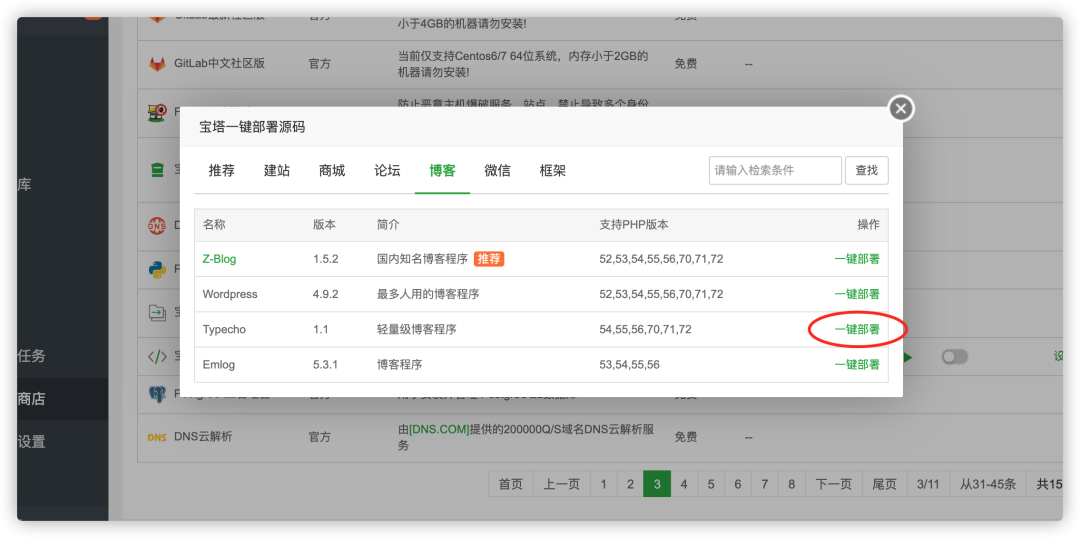Select the 博客 tab

[x=442, y=171]
